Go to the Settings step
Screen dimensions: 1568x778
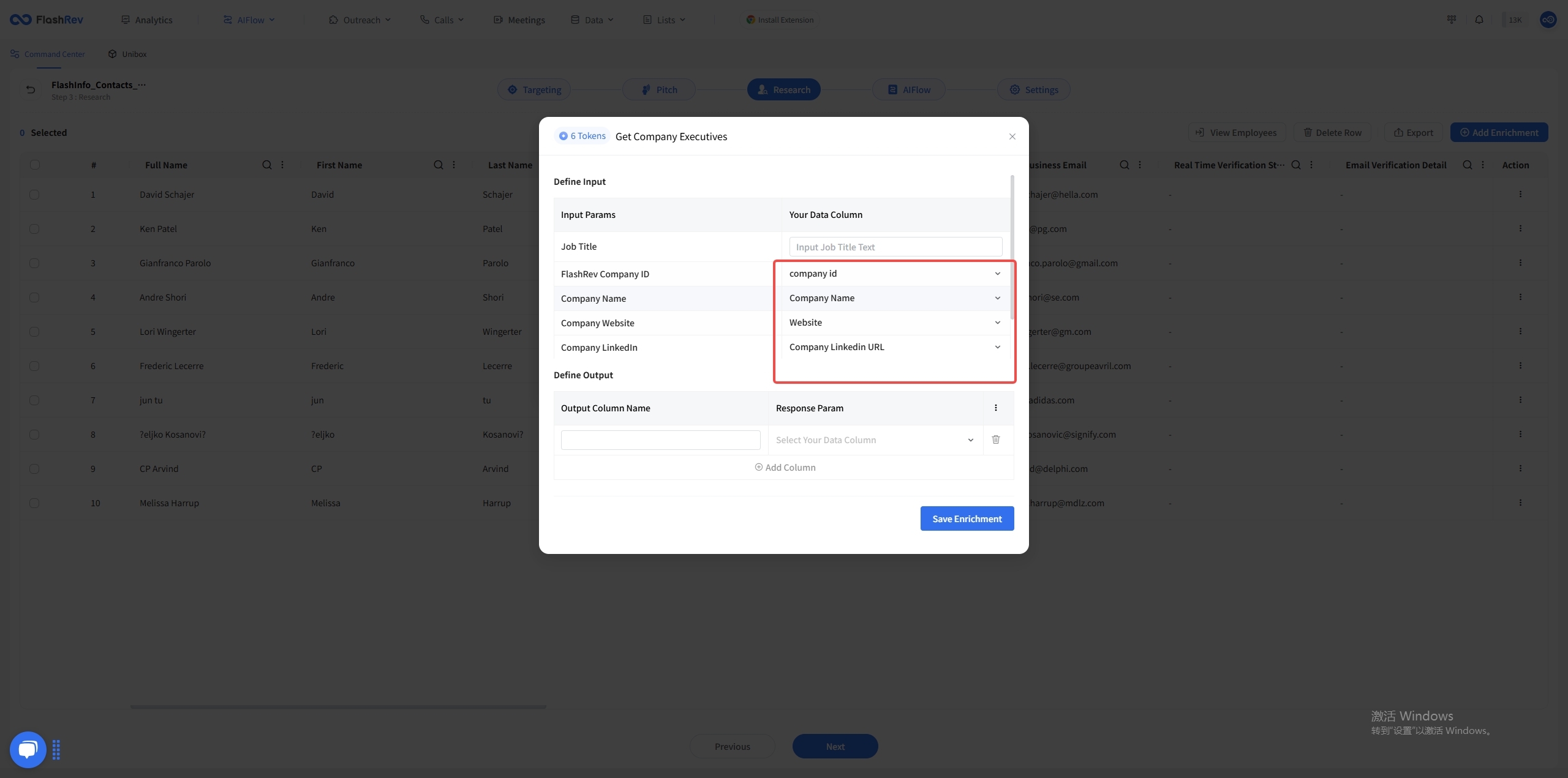(1034, 89)
